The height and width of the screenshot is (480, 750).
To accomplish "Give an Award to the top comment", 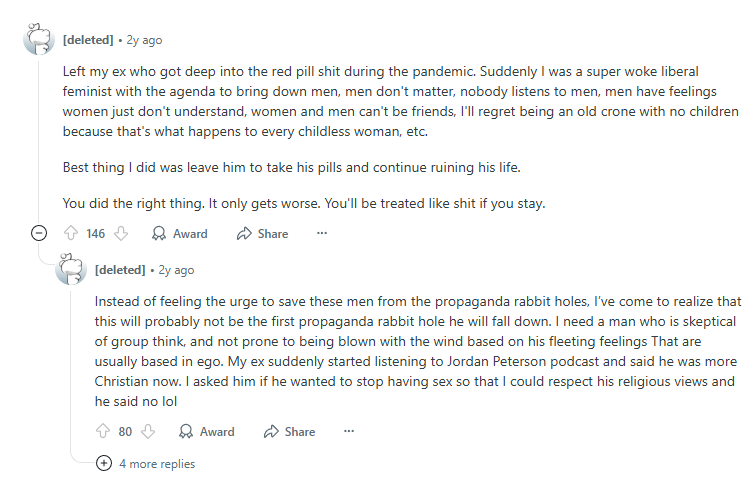I will click(180, 233).
